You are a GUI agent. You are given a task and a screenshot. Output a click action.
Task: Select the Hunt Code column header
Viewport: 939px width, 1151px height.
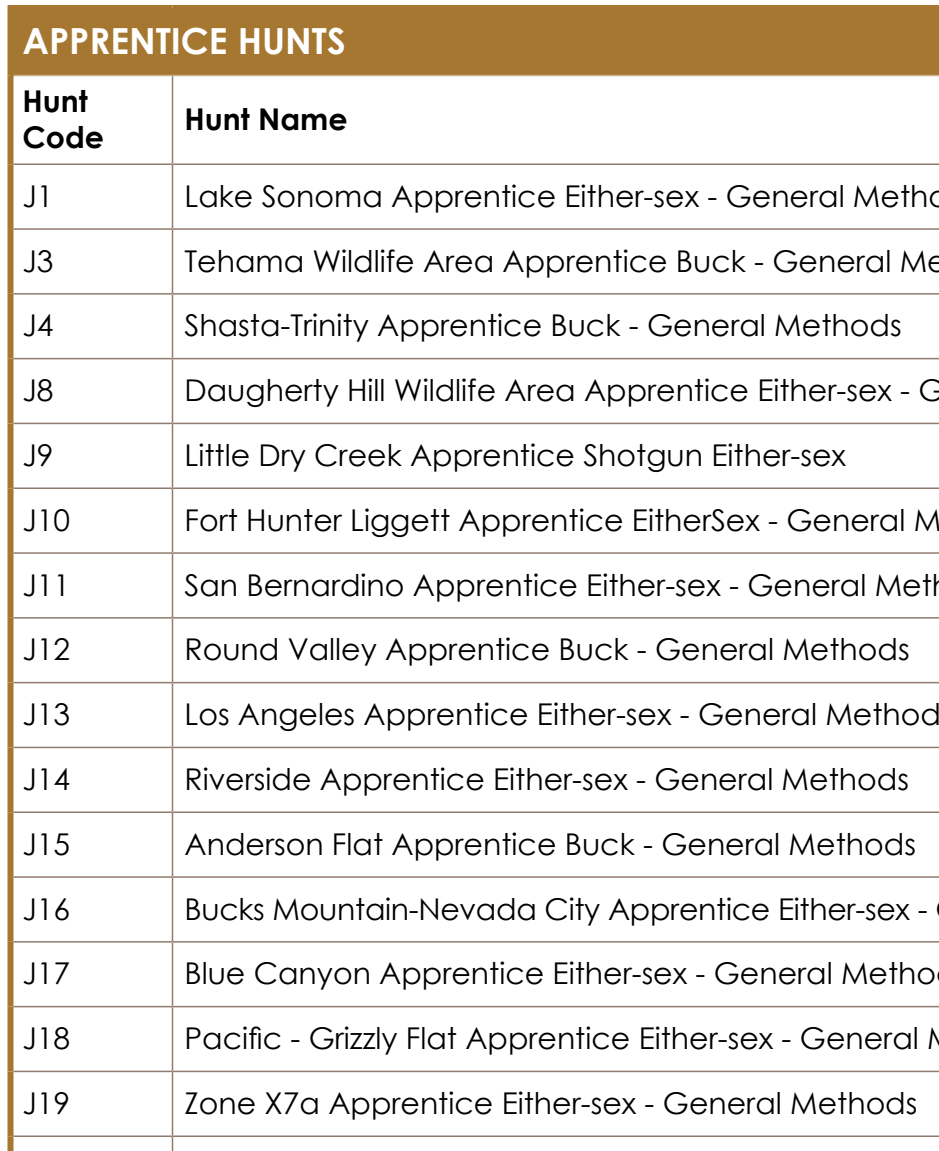point(63,120)
